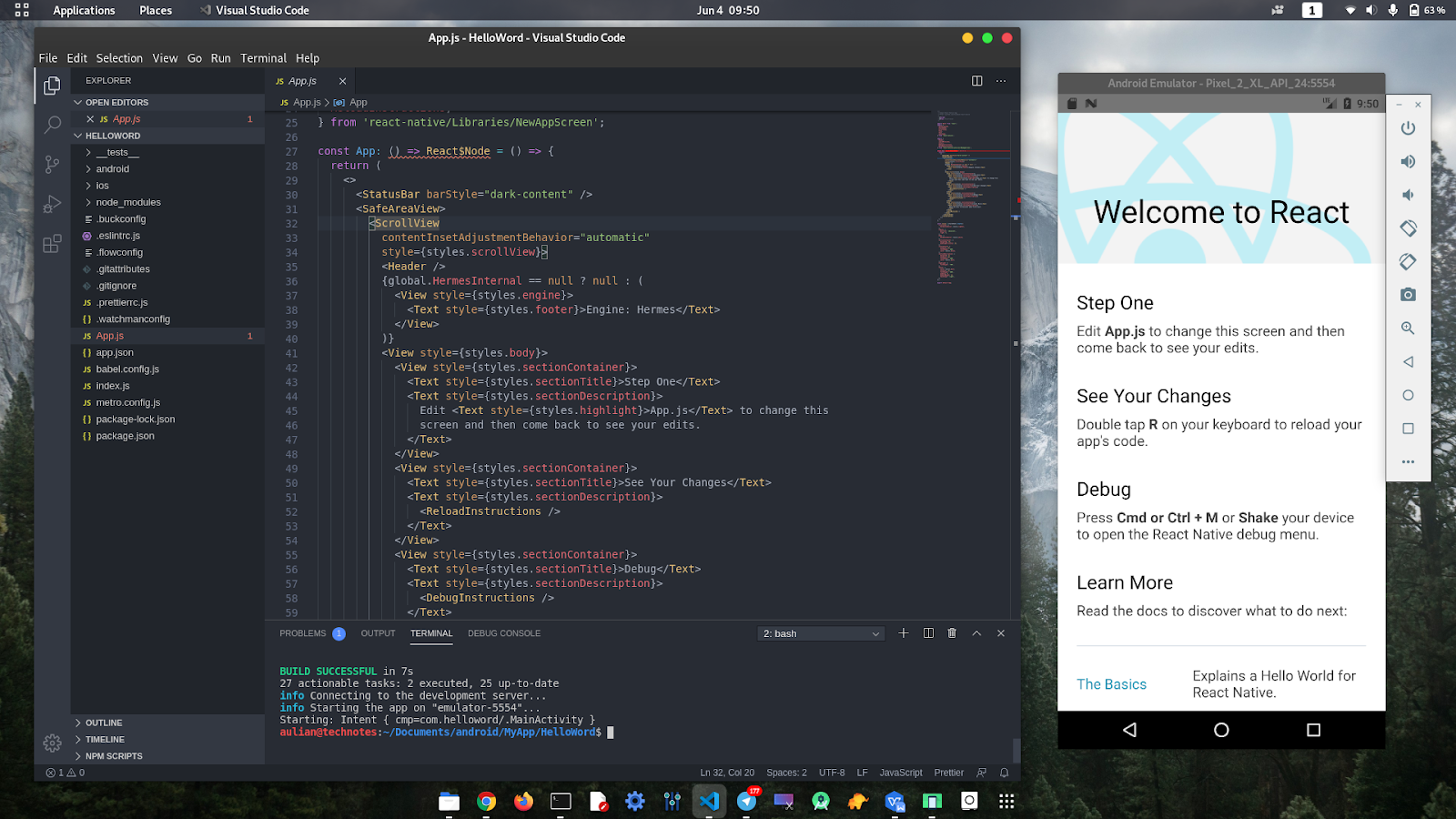The image size is (1456, 819).
Task: Split the terminal panel
Action: click(928, 633)
